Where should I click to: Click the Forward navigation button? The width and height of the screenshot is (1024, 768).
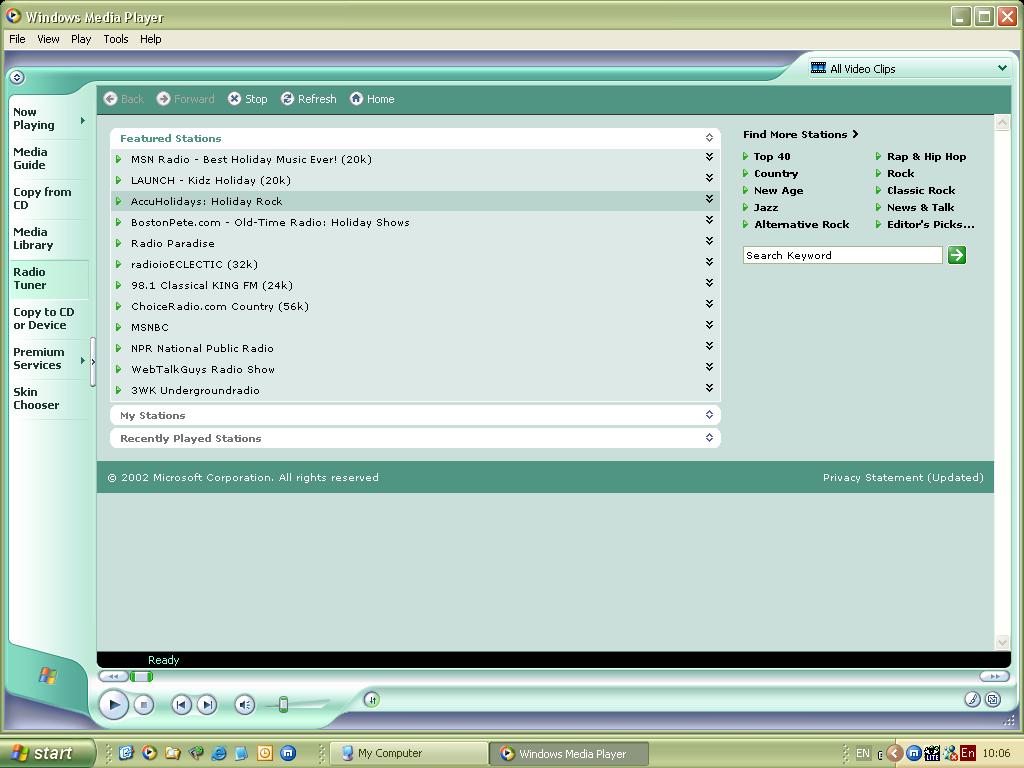coord(185,99)
